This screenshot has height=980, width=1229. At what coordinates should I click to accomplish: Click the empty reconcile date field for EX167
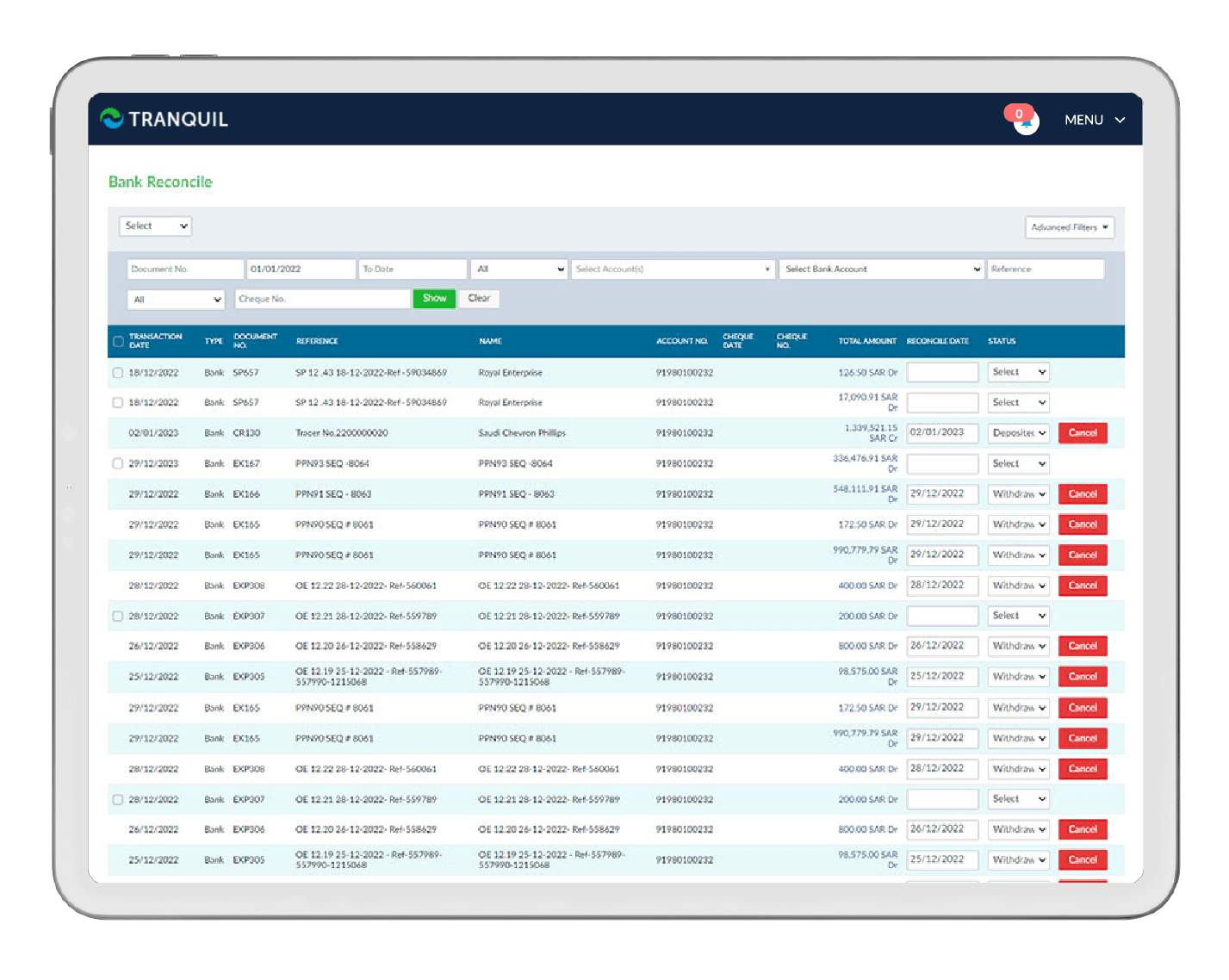click(942, 463)
